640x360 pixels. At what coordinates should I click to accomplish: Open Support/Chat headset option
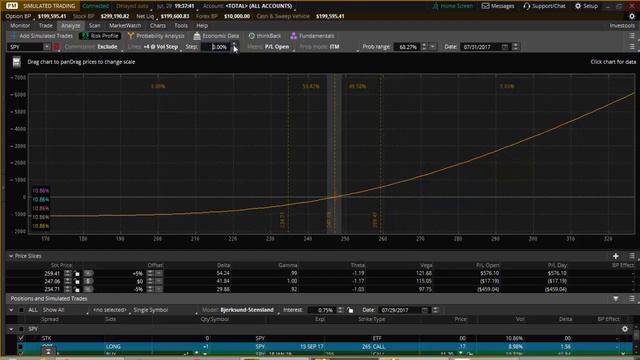544,6
